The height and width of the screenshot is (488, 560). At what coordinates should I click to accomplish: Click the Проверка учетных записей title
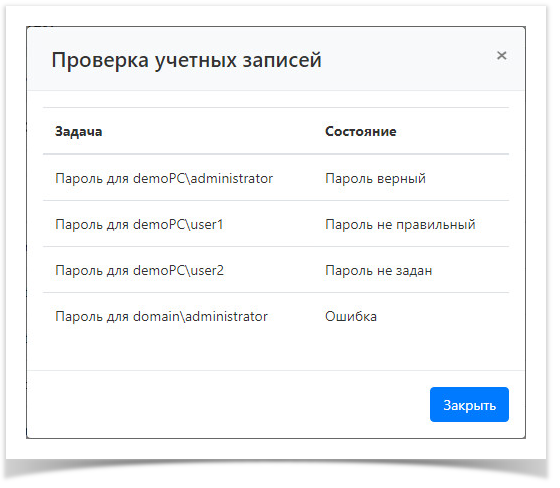pos(186,60)
